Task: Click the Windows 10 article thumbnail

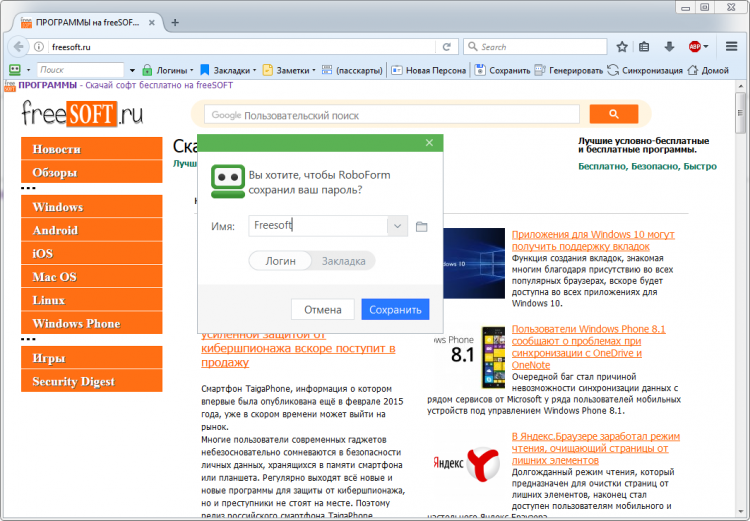Action: pos(474,263)
